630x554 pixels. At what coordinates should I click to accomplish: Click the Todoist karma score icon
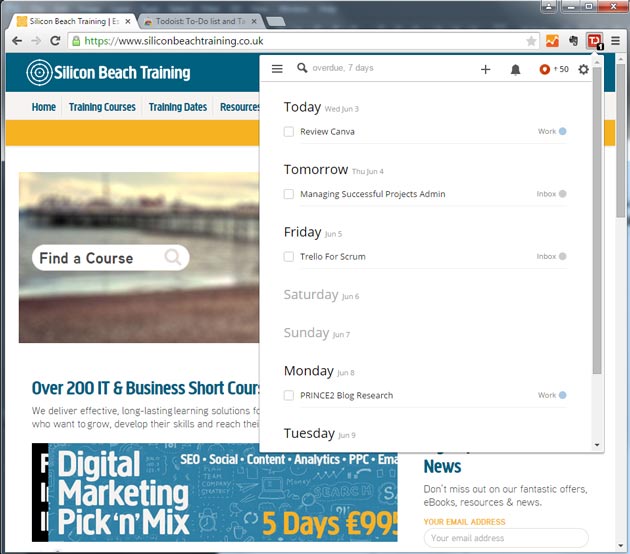point(545,69)
